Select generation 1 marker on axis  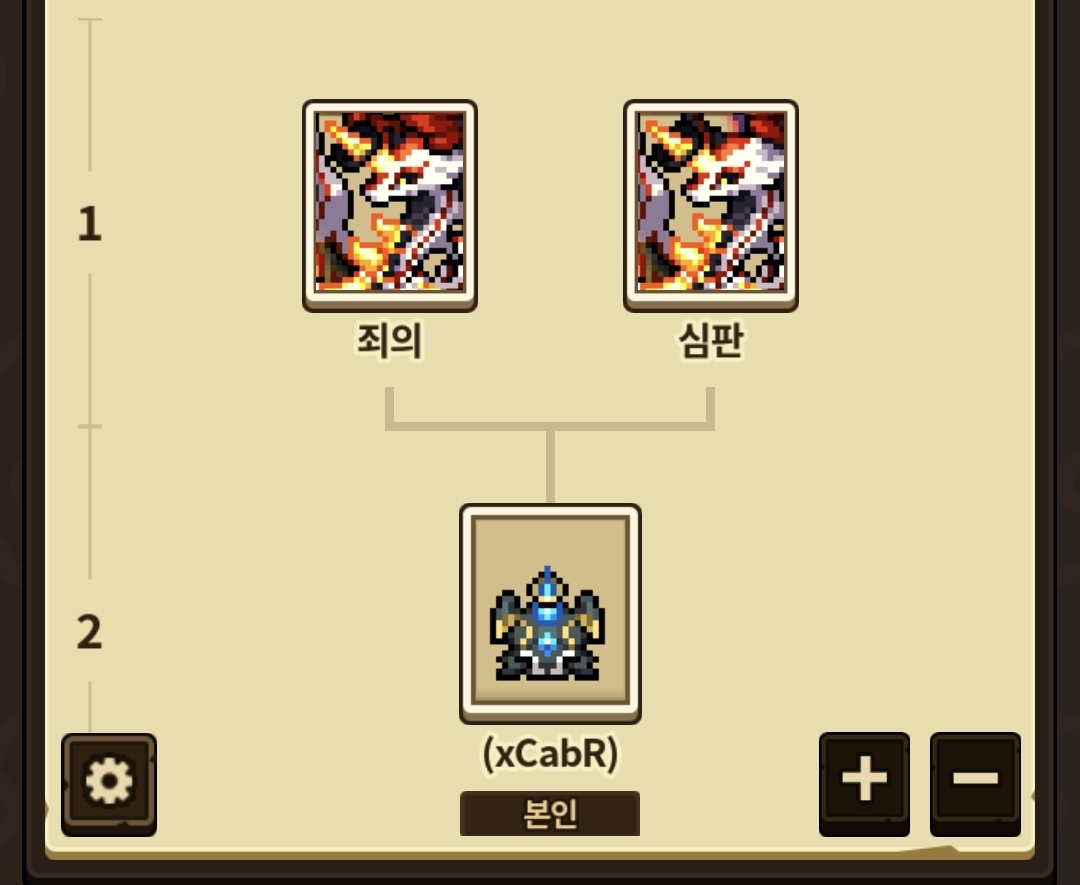(90, 225)
